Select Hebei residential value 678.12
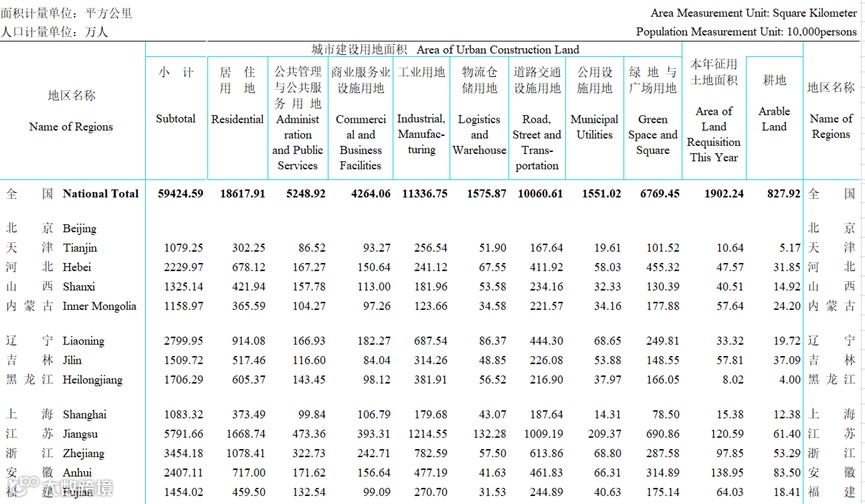The height and width of the screenshot is (504, 865). (x=248, y=267)
